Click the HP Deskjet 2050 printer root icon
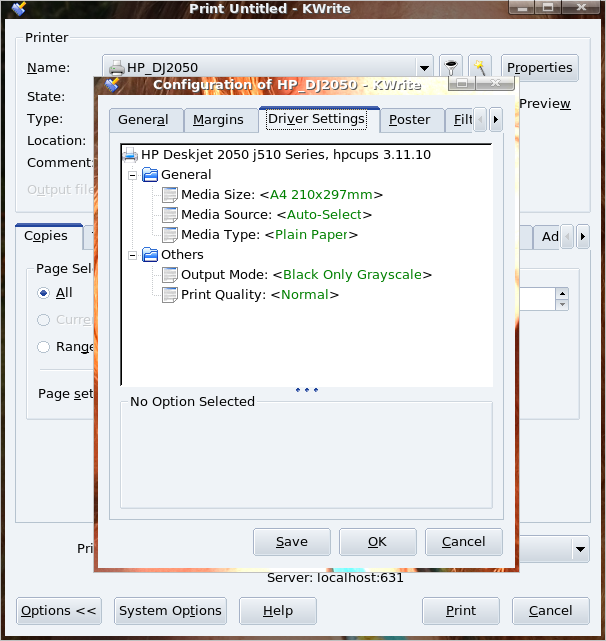 coord(130,155)
